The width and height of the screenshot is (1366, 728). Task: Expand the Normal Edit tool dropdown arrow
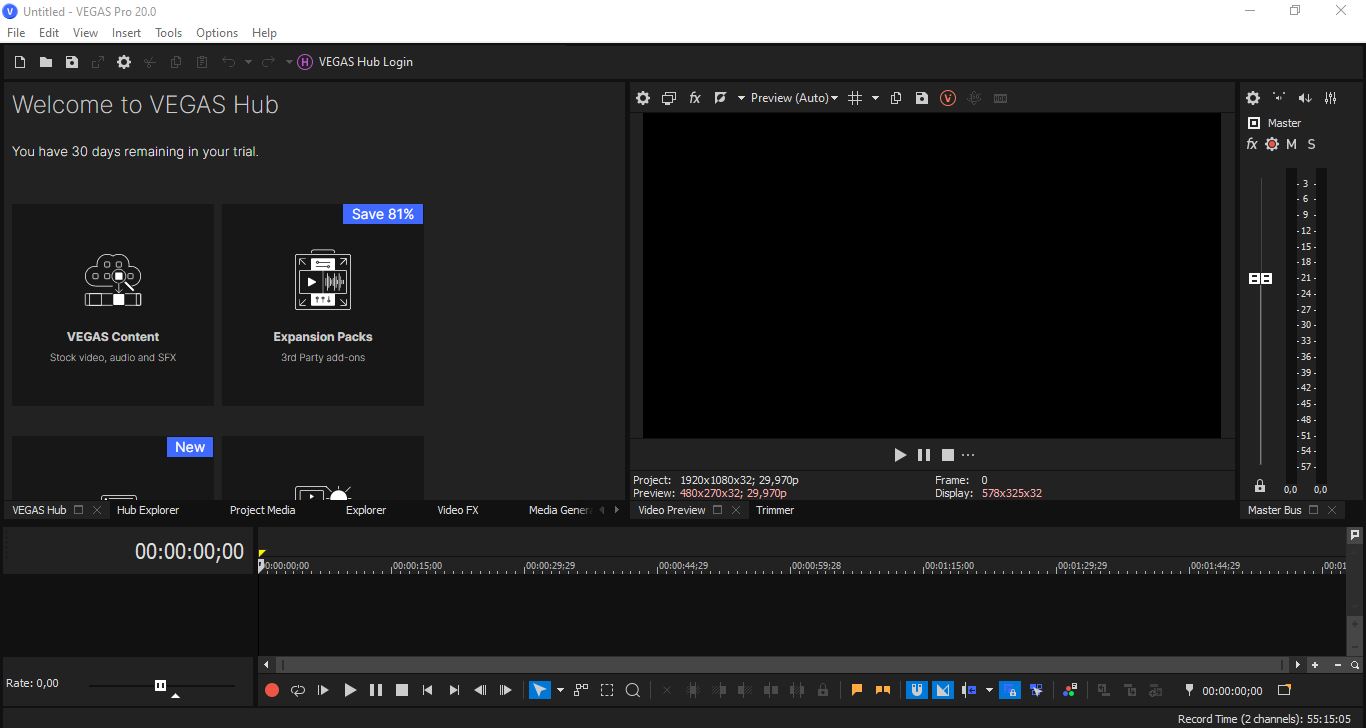click(x=560, y=690)
